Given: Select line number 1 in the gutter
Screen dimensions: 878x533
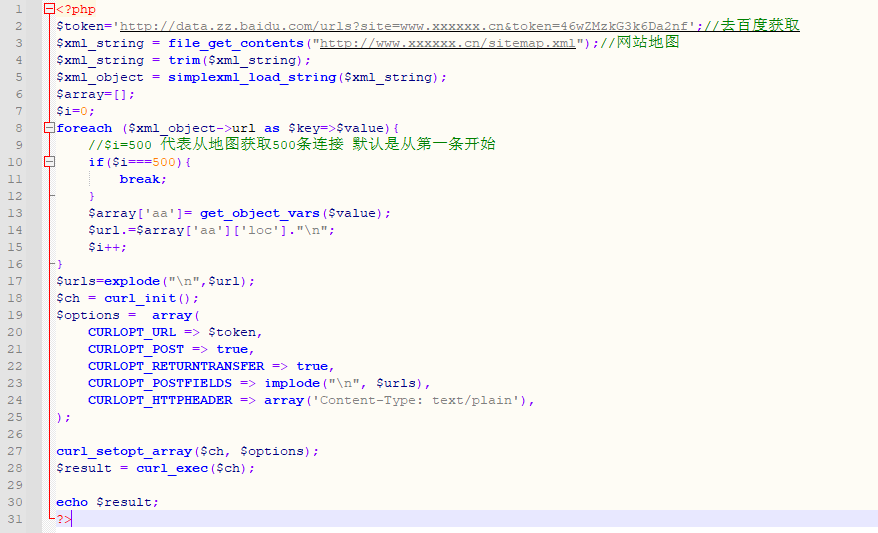Looking at the screenshot, I should point(18,9).
